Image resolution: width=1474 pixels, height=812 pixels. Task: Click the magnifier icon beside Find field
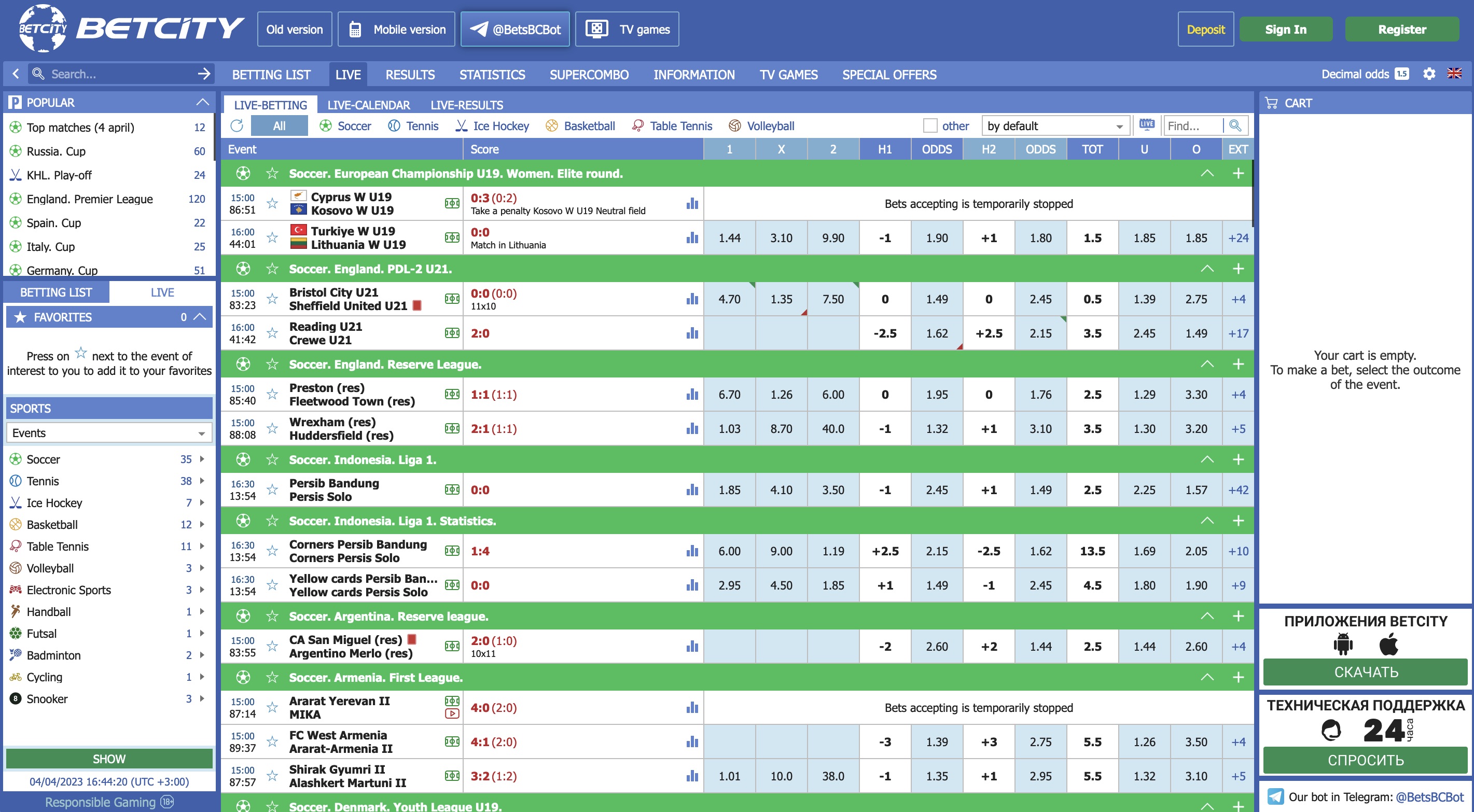tap(1235, 125)
